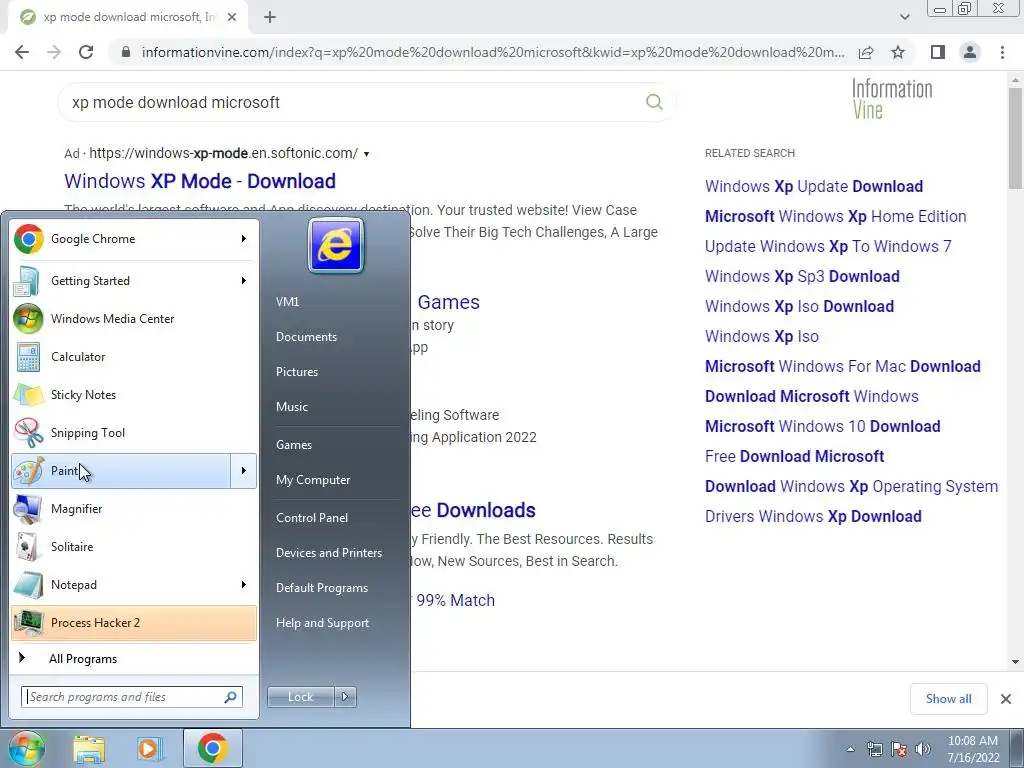
Task: Click the network tray icon
Action: (x=874, y=749)
